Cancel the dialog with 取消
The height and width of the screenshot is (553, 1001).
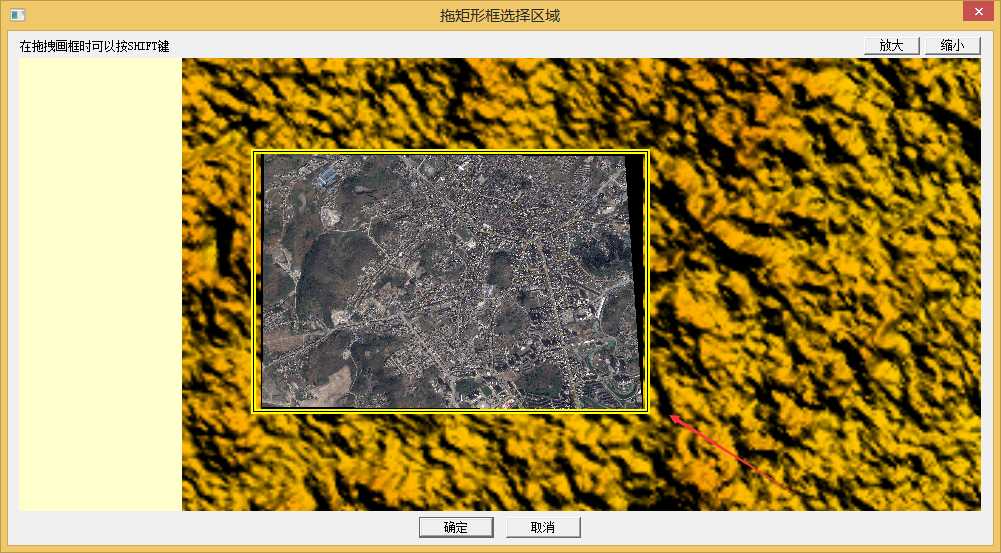(543, 527)
